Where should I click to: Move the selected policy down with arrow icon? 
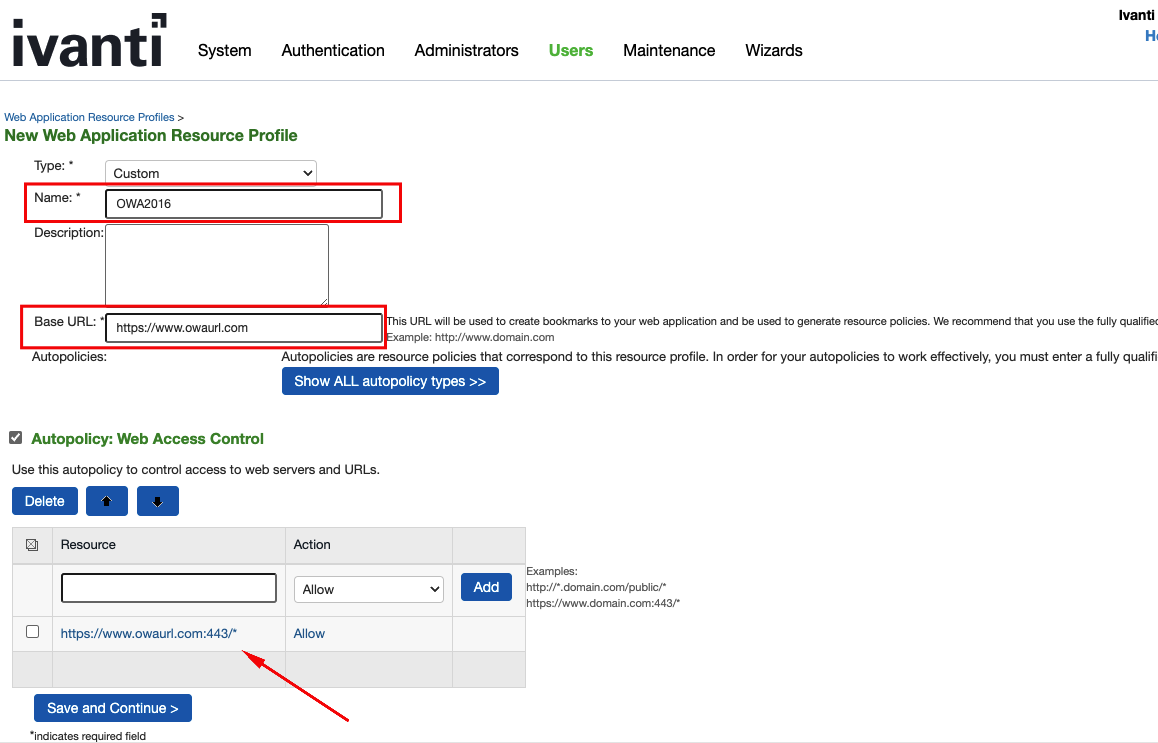[157, 500]
